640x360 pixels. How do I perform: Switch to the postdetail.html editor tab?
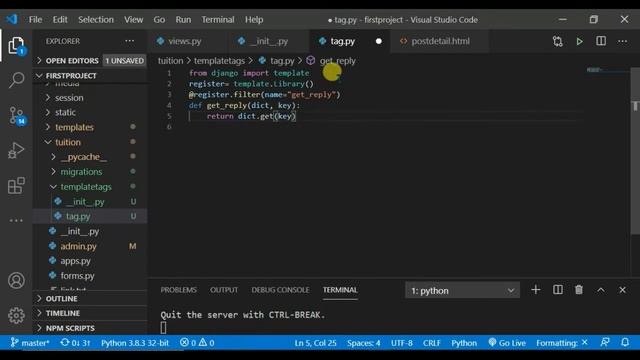440,41
